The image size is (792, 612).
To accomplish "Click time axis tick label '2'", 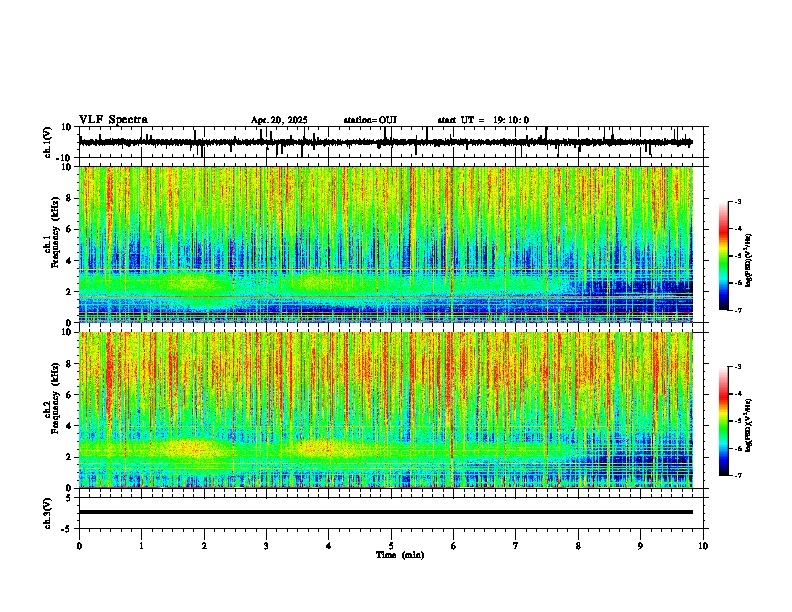I will tap(204, 546).
